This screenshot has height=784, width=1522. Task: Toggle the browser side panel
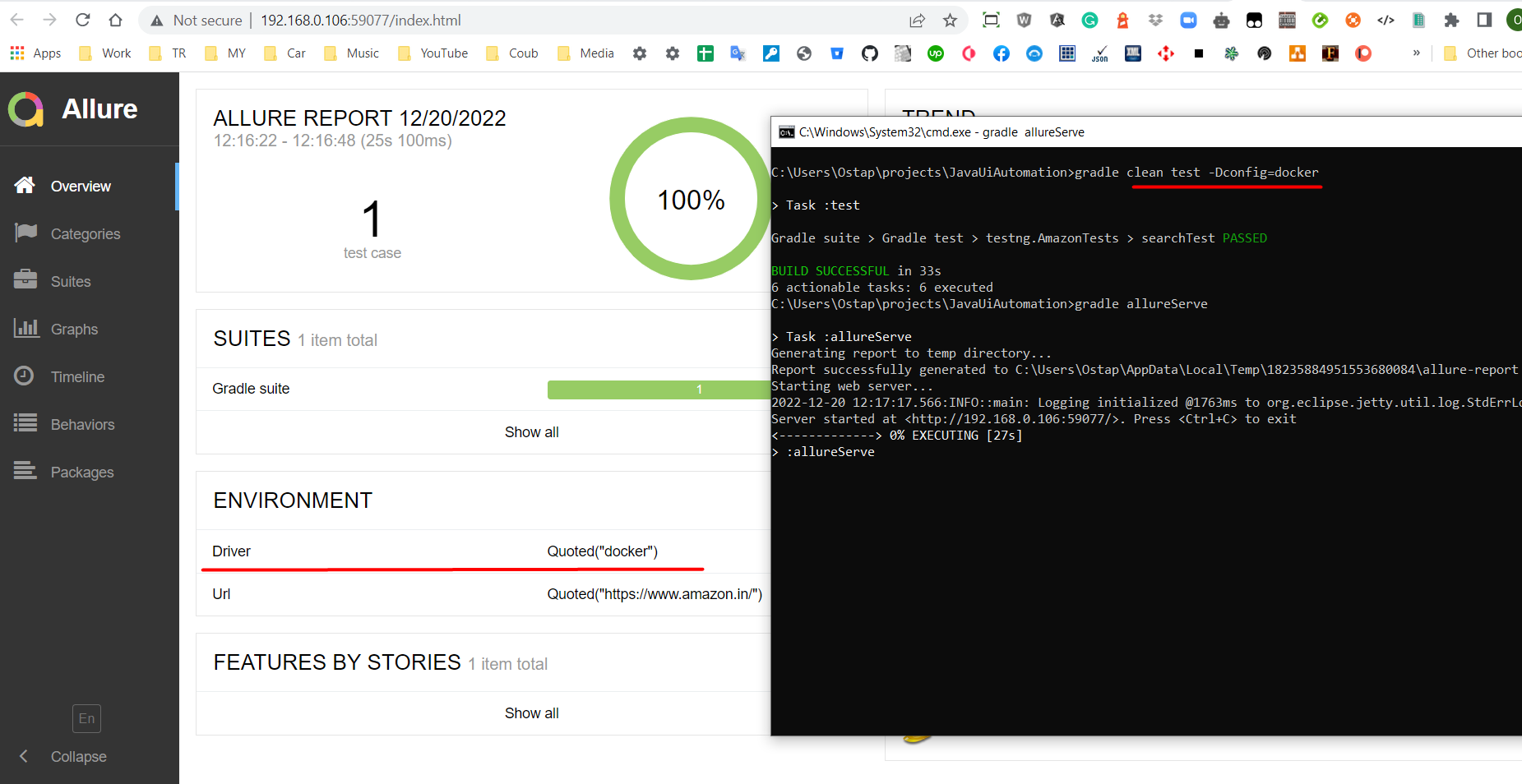1484,21
